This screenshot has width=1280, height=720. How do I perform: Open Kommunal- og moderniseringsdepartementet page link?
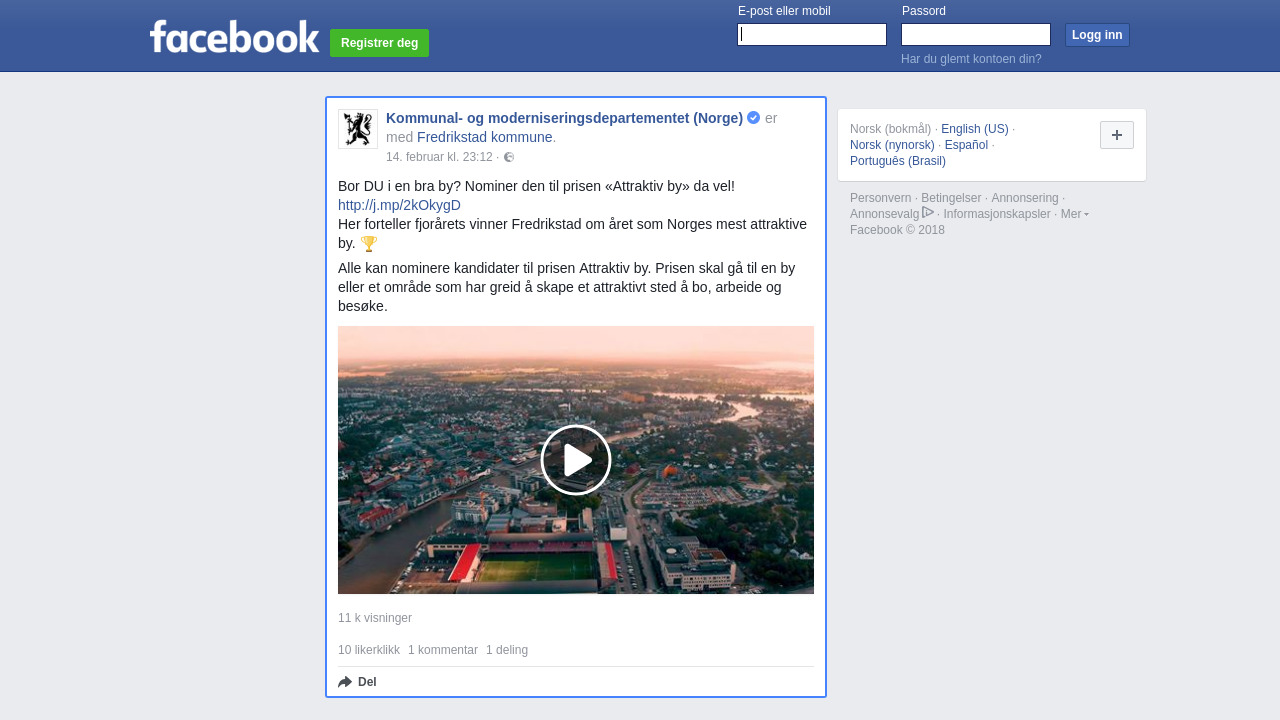pos(564,118)
